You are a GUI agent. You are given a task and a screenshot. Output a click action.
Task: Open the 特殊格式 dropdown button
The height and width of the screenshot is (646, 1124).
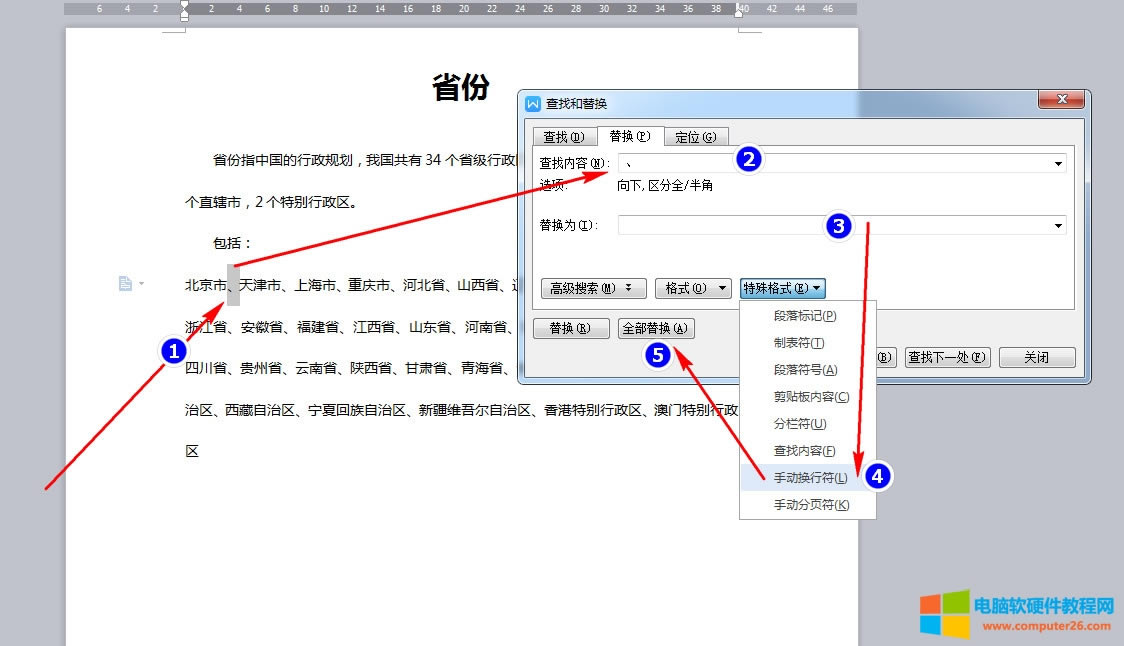(x=782, y=288)
